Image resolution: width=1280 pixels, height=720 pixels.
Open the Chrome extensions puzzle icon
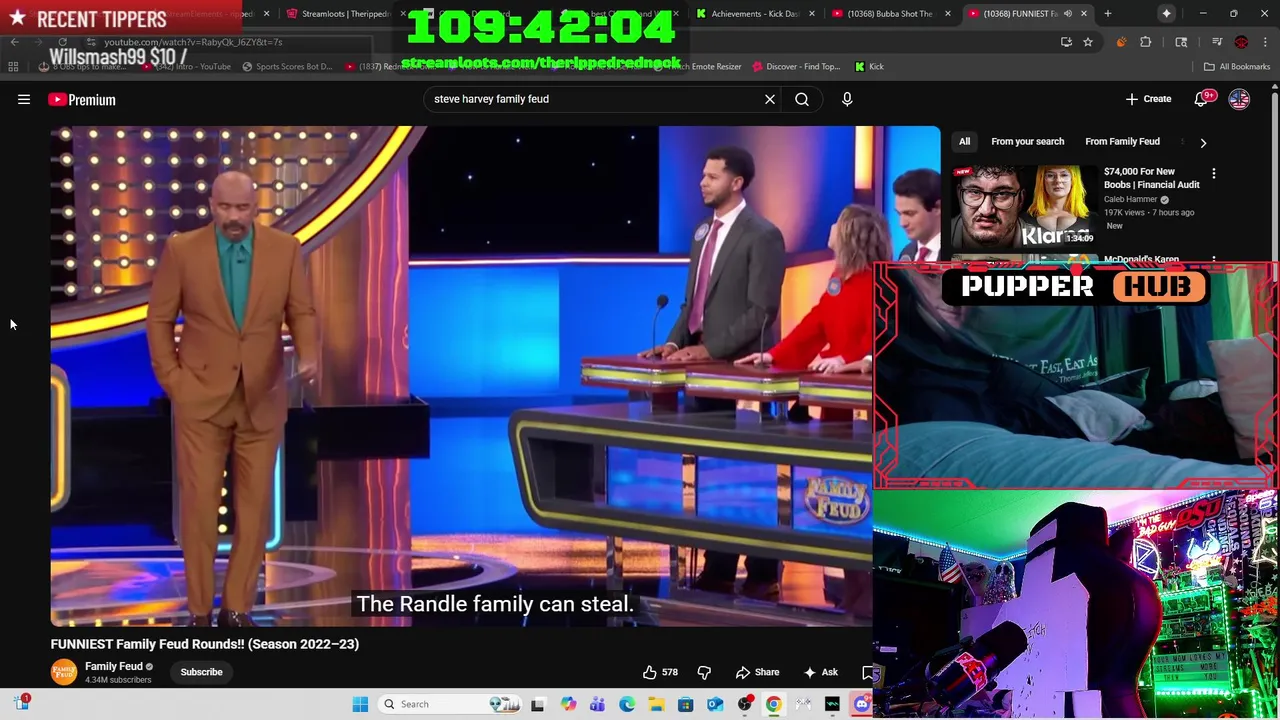[1146, 42]
